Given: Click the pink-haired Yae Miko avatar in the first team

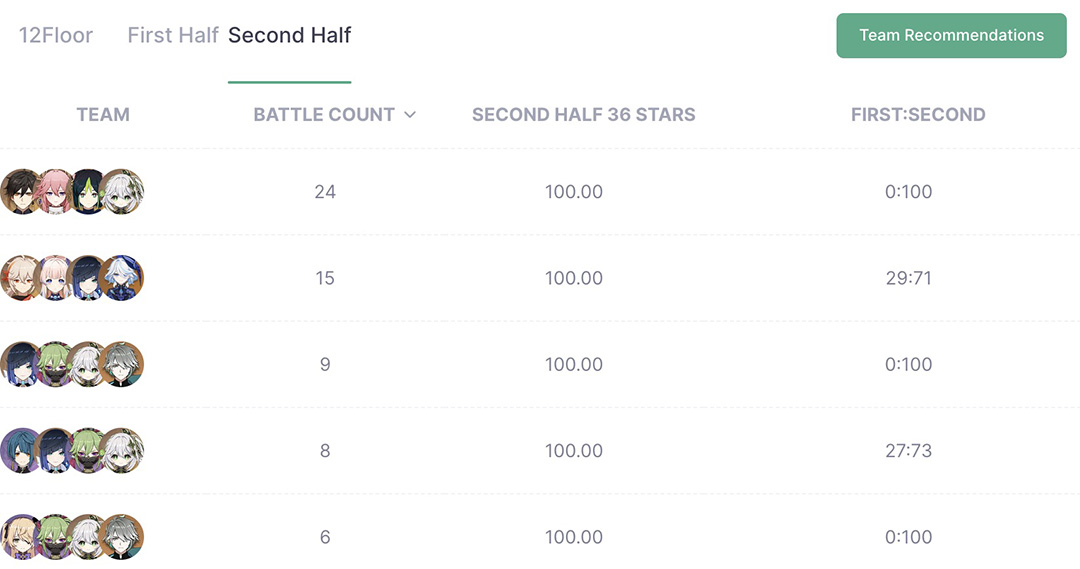Looking at the screenshot, I should 56,191.
